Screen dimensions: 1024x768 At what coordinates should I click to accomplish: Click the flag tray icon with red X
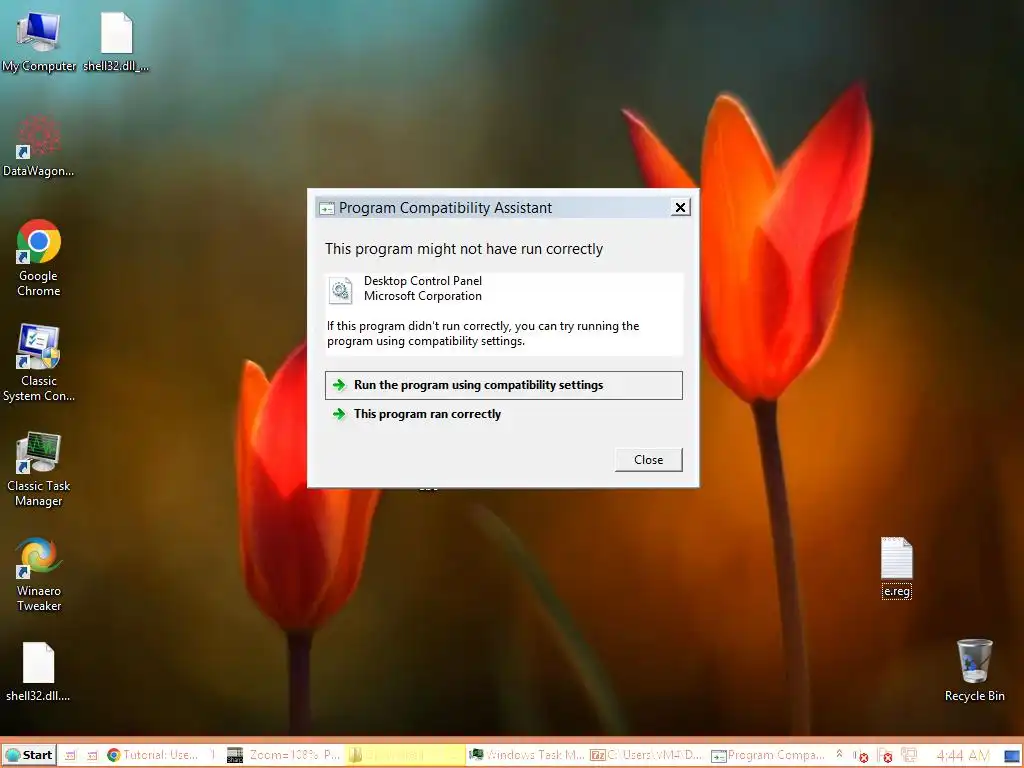pos(885,756)
